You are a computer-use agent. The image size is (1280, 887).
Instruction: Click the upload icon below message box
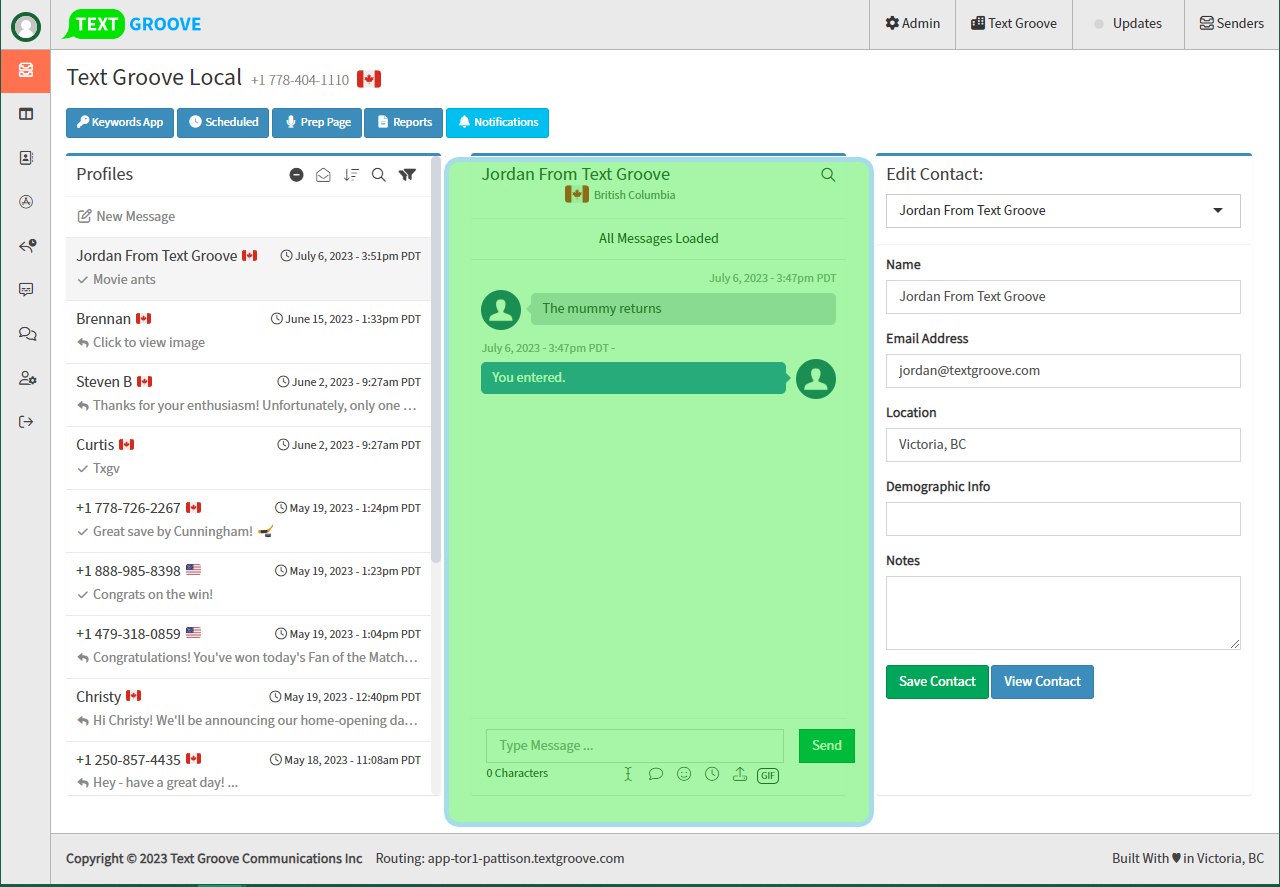[x=740, y=774]
